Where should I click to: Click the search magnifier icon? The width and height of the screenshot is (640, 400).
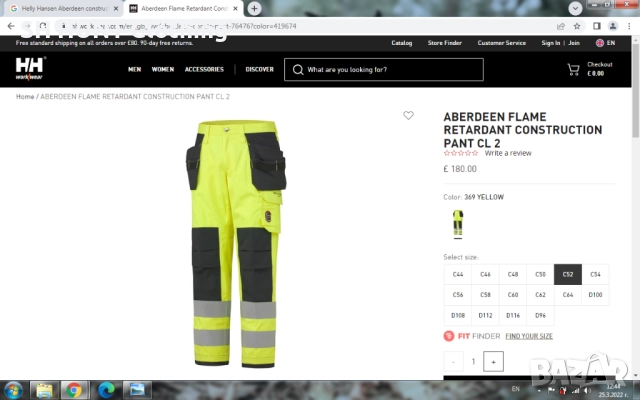click(x=298, y=70)
